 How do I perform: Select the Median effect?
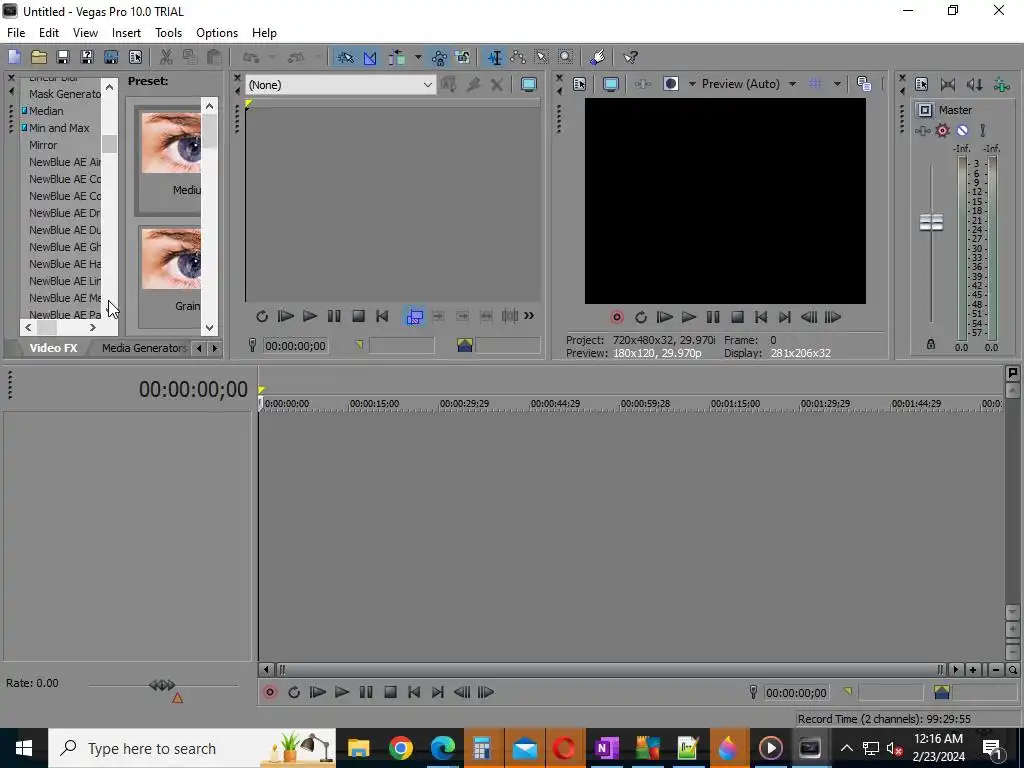46,111
